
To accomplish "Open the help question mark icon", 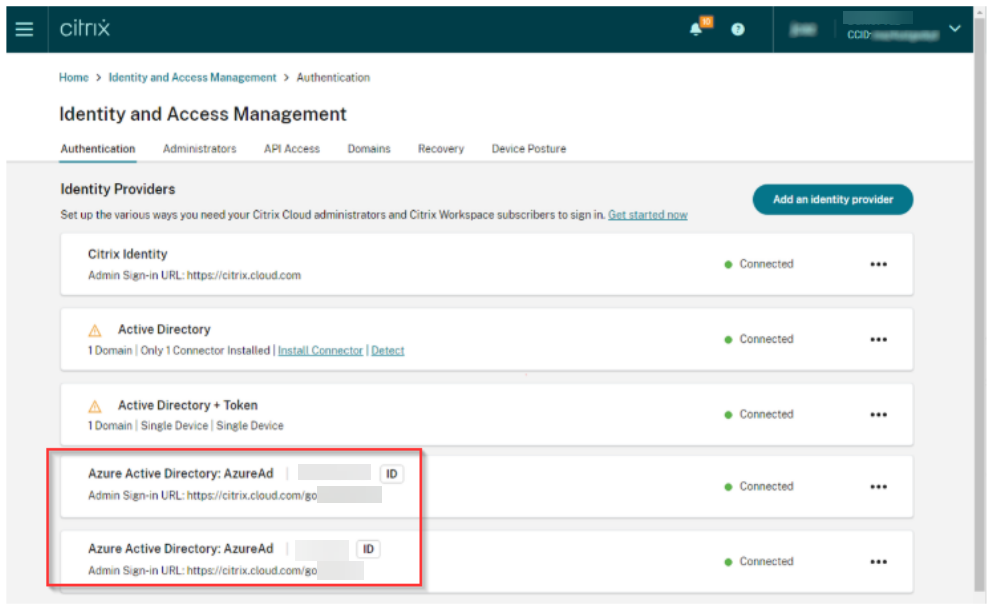I will pos(737,29).
